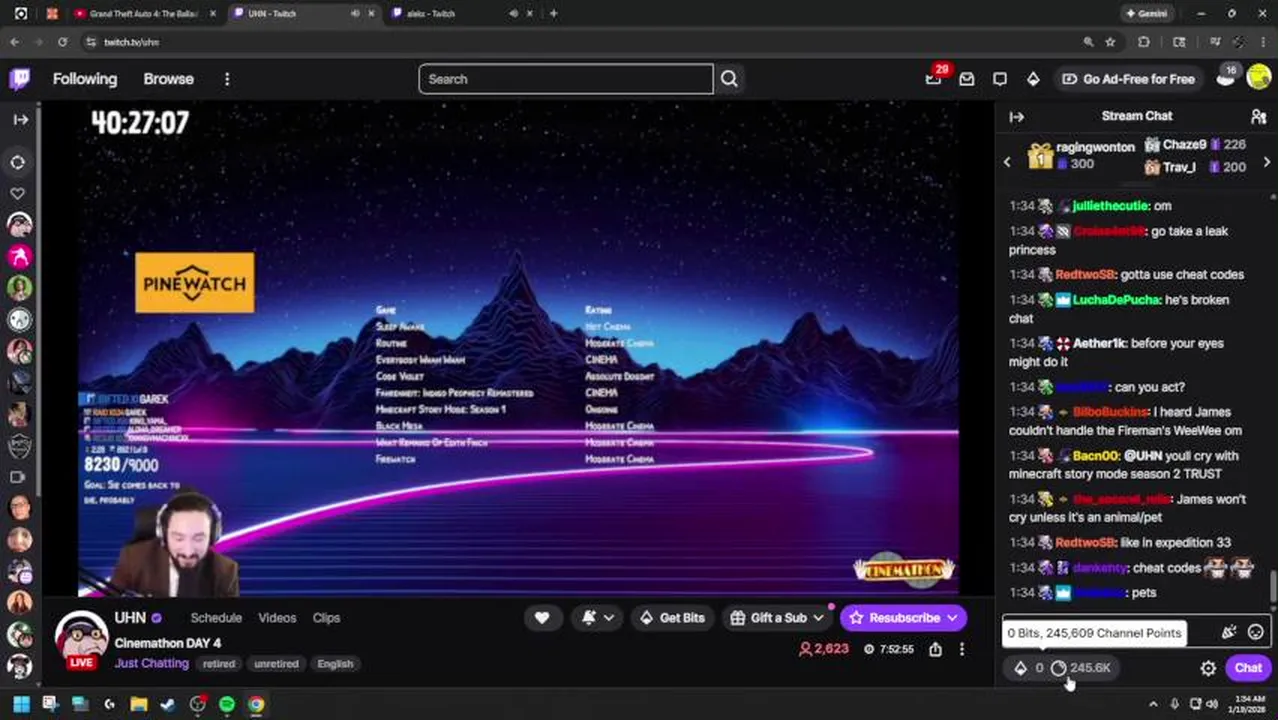Click the unretired tag
This screenshot has height=720, width=1278.
pos(276,664)
